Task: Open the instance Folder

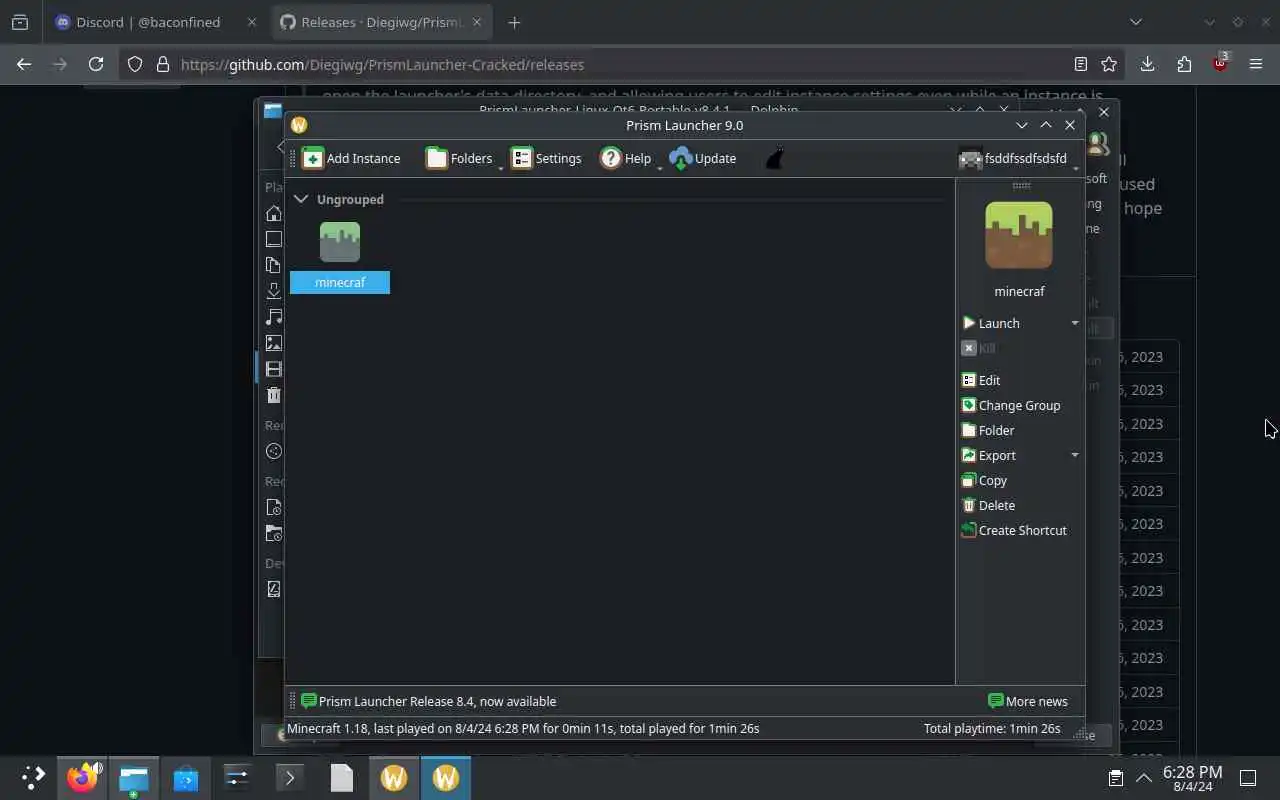Action: (988, 430)
